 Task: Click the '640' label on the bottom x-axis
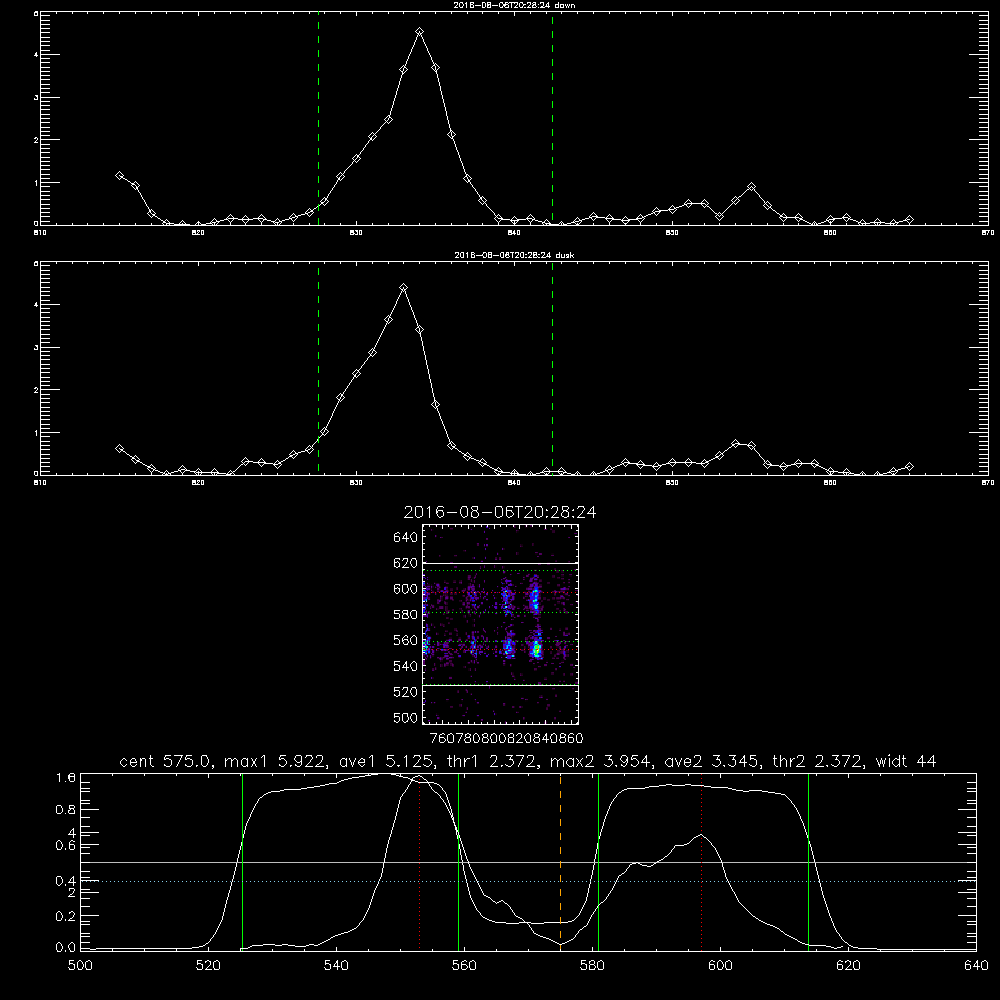[976, 966]
